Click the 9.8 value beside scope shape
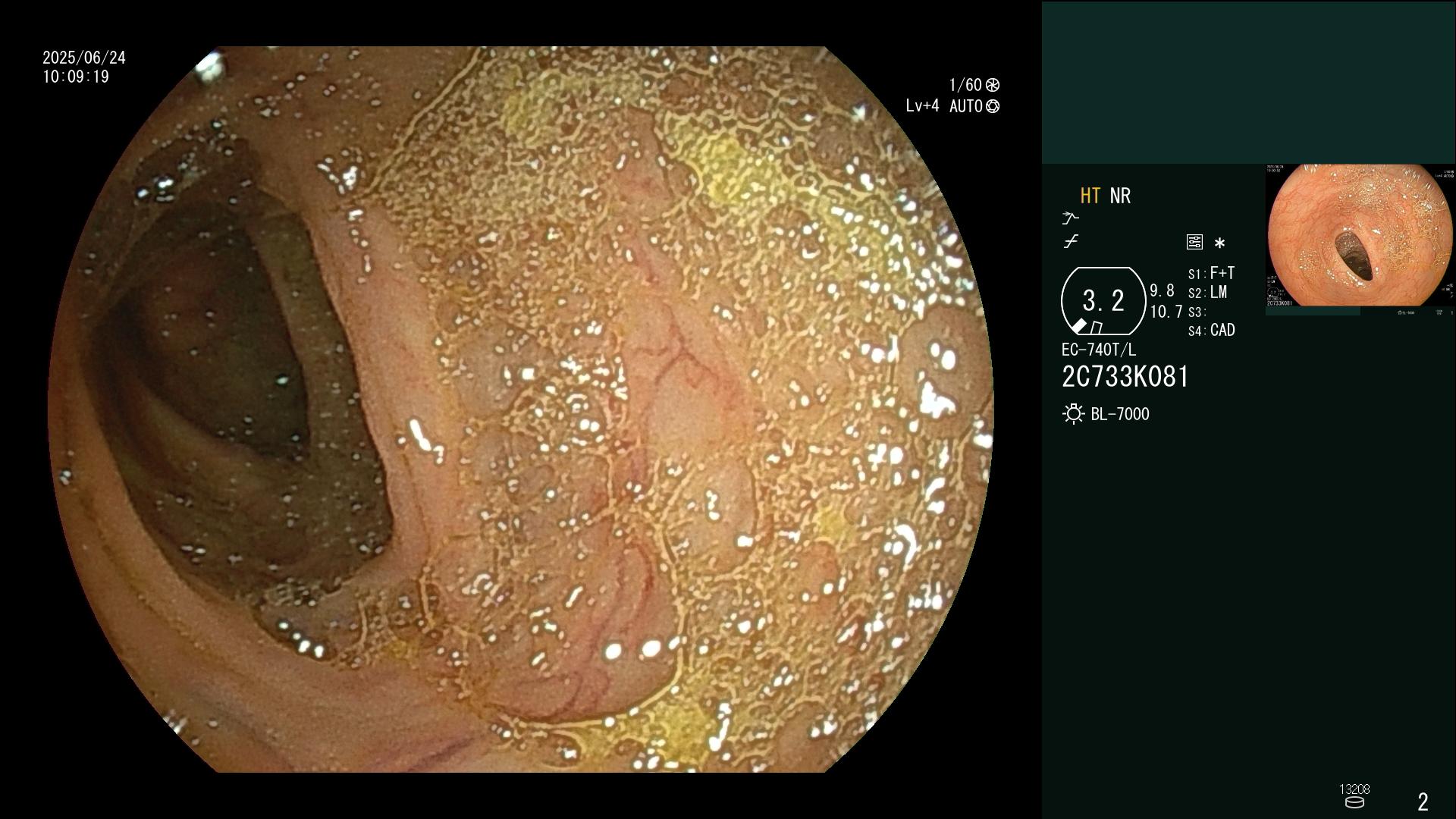This screenshot has height=819, width=1456. 1162,291
